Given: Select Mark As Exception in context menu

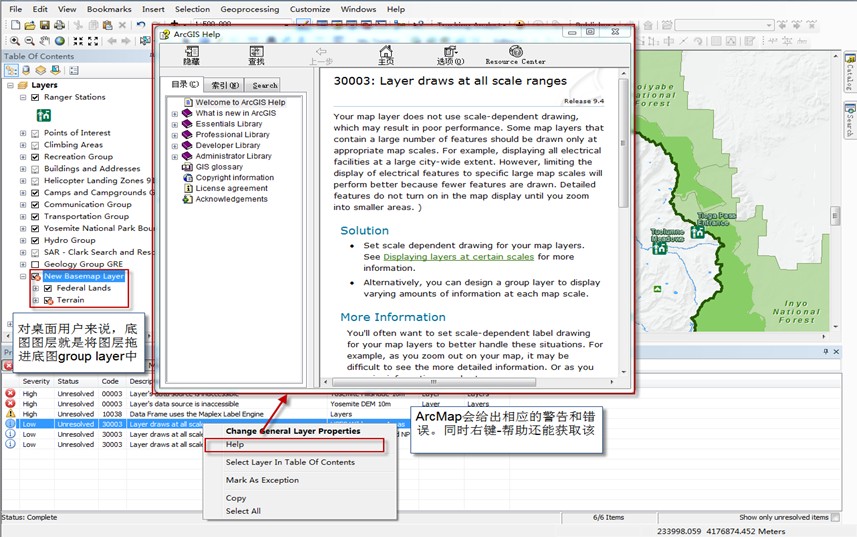Looking at the screenshot, I should [x=262, y=480].
